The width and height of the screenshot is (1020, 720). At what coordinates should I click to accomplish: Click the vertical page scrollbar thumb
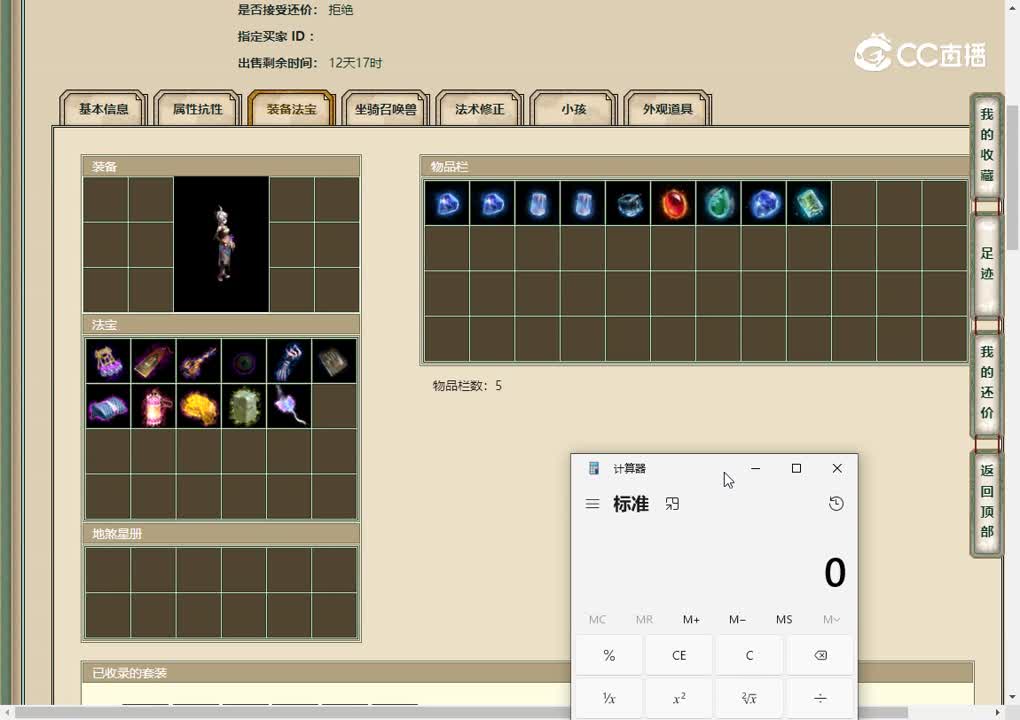coord(1012,176)
